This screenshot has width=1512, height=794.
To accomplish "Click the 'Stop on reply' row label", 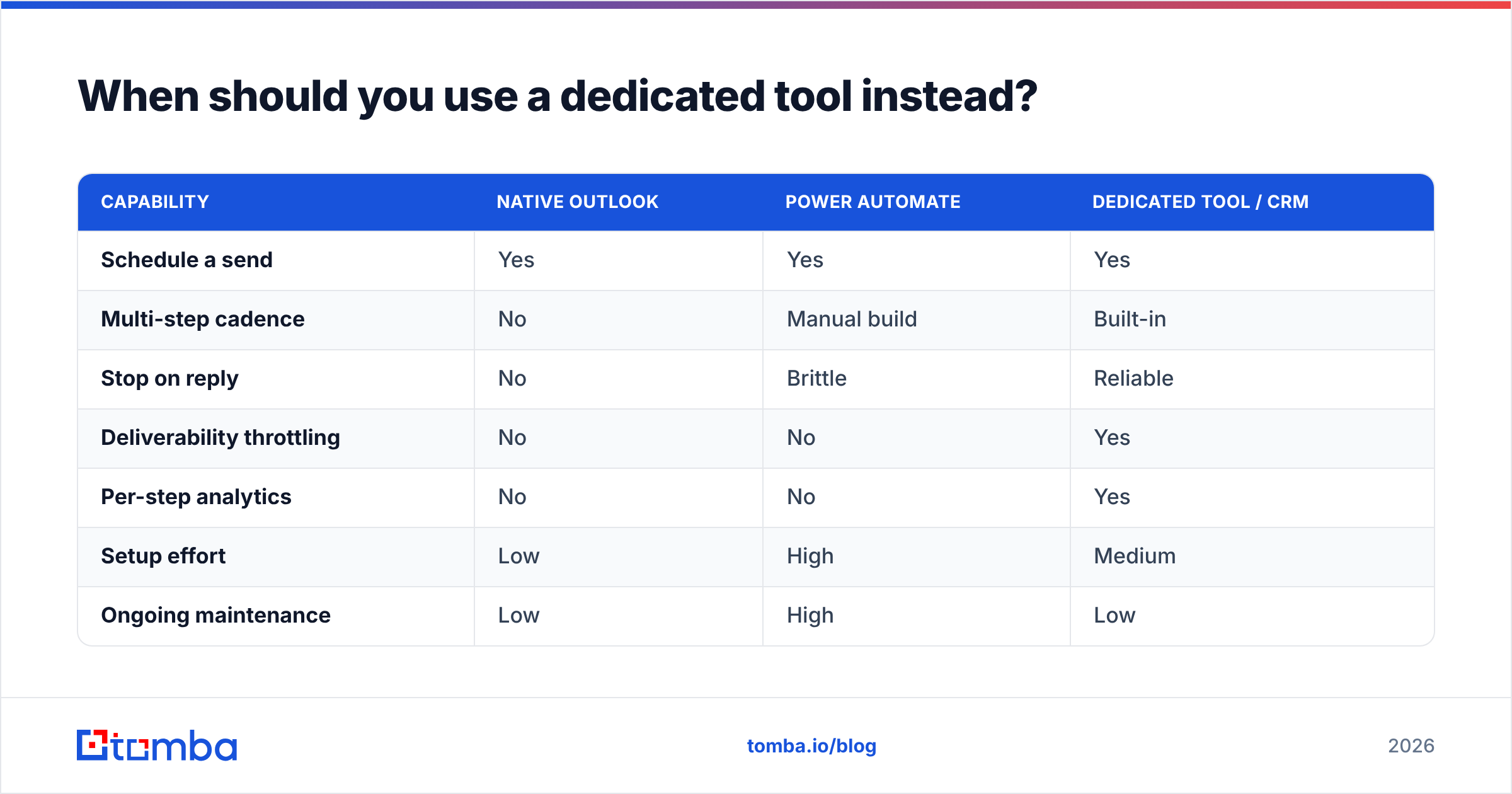I will 169,378.
